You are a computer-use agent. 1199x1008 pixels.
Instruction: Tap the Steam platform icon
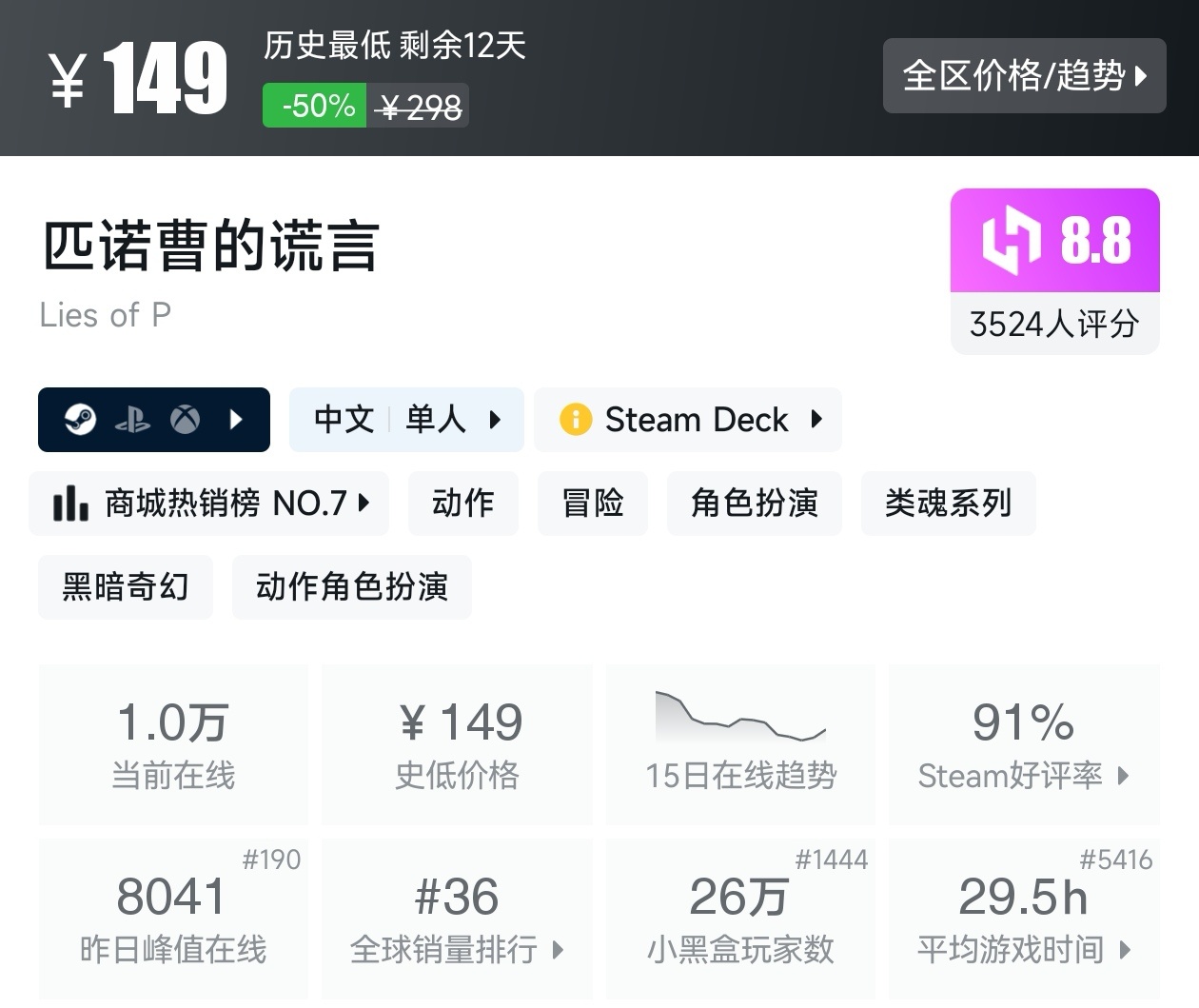[x=81, y=419]
